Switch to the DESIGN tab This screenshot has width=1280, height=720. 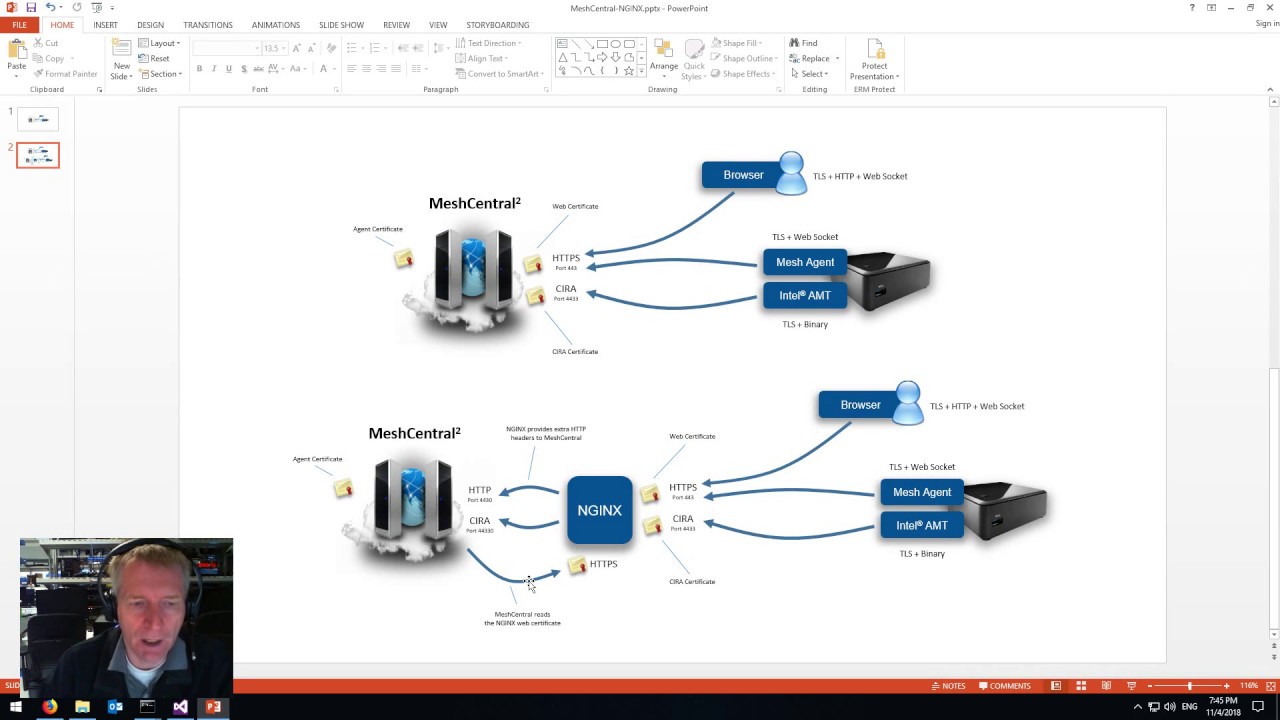pos(151,25)
